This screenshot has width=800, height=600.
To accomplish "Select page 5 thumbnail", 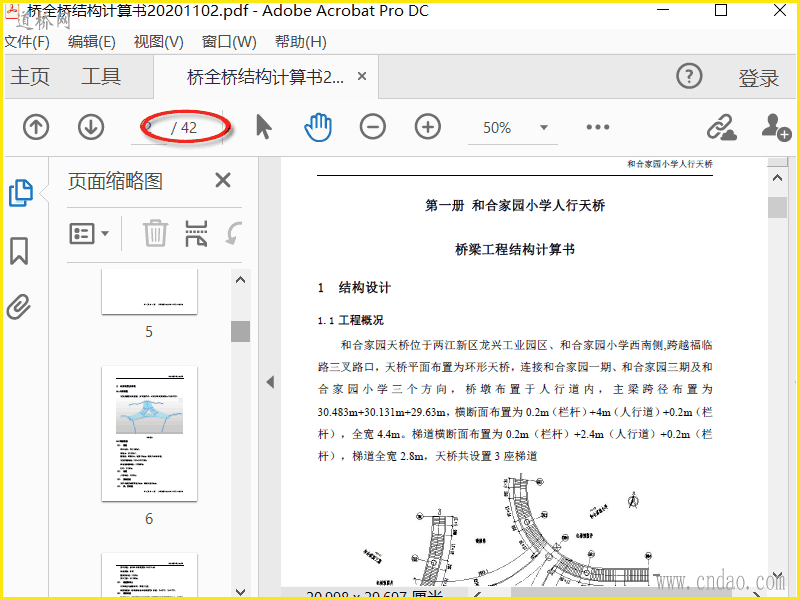I will coord(149,291).
